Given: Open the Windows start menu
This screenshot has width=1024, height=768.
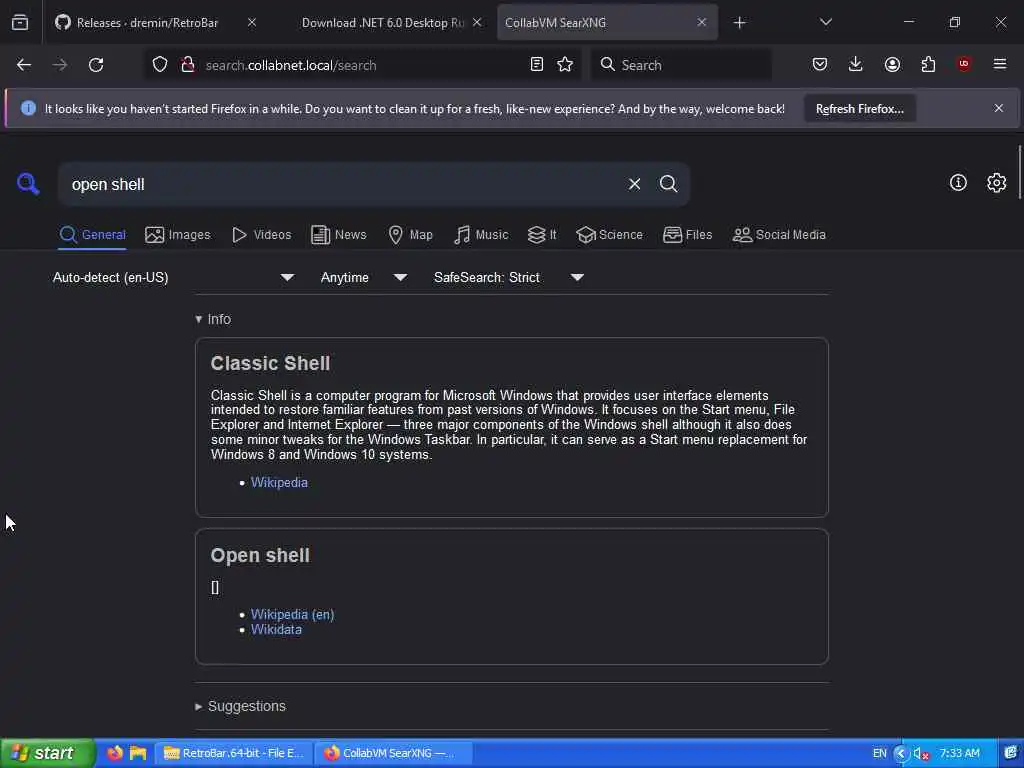Looking at the screenshot, I should pyautogui.click(x=47, y=753).
